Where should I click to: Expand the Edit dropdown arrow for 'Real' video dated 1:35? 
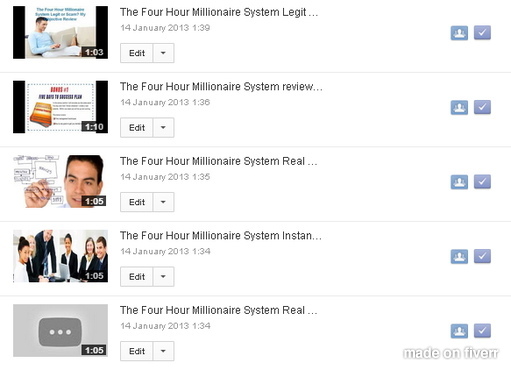tap(163, 202)
